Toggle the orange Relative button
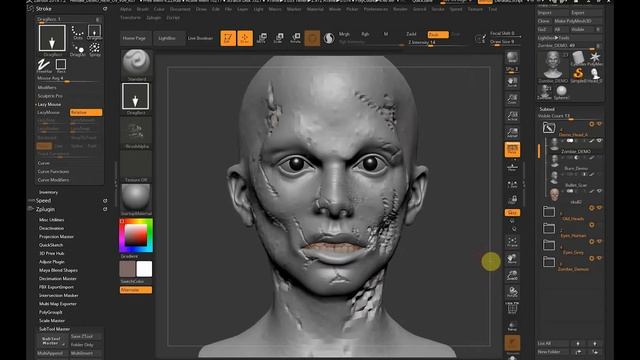The height and width of the screenshot is (360, 640). [86, 112]
